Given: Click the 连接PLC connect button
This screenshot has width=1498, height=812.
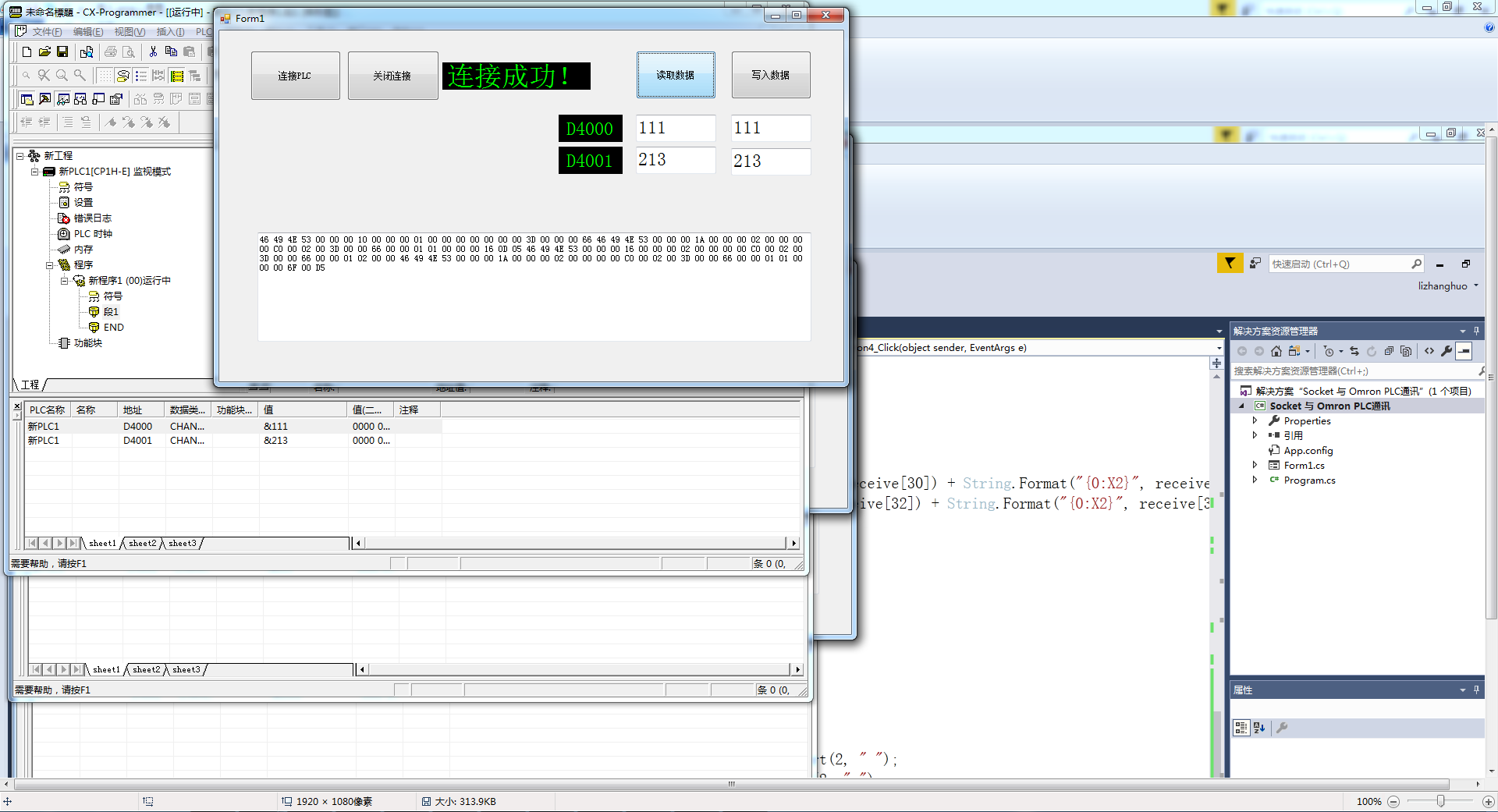Looking at the screenshot, I should tap(295, 76).
